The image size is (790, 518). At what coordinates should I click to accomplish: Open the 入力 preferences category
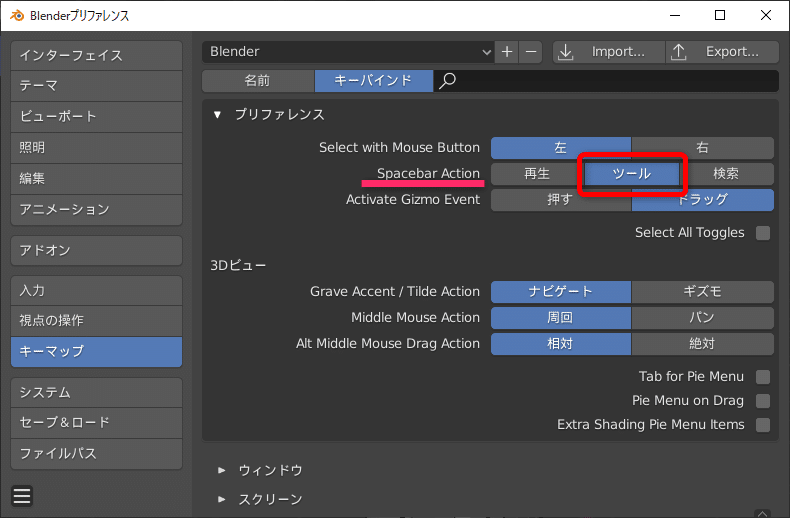96,291
